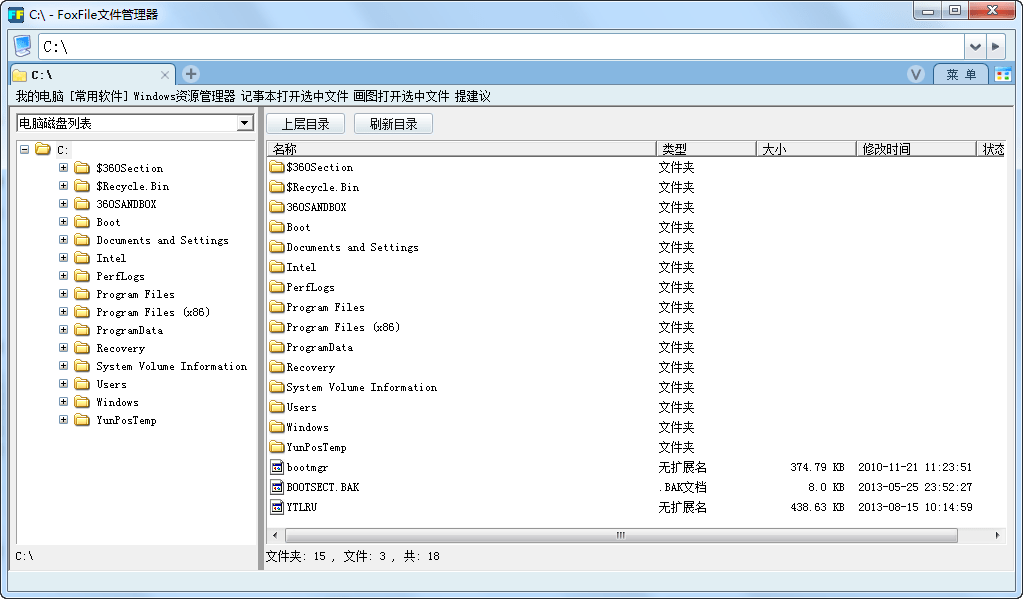The height and width of the screenshot is (599, 1023).
Task: Open a new tab using the plus icon
Action: tap(190, 73)
